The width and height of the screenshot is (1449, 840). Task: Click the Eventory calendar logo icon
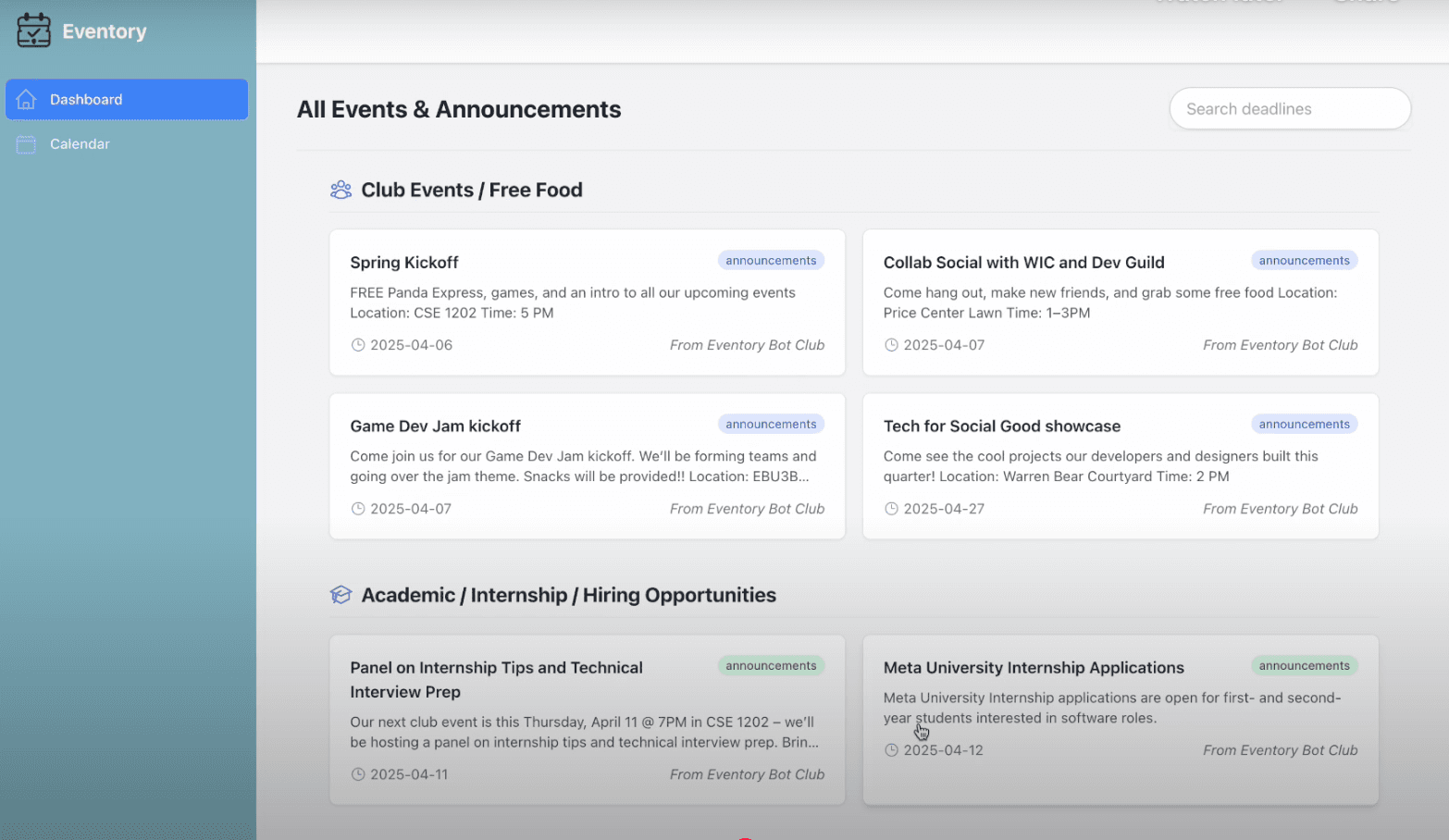pyautogui.click(x=33, y=30)
